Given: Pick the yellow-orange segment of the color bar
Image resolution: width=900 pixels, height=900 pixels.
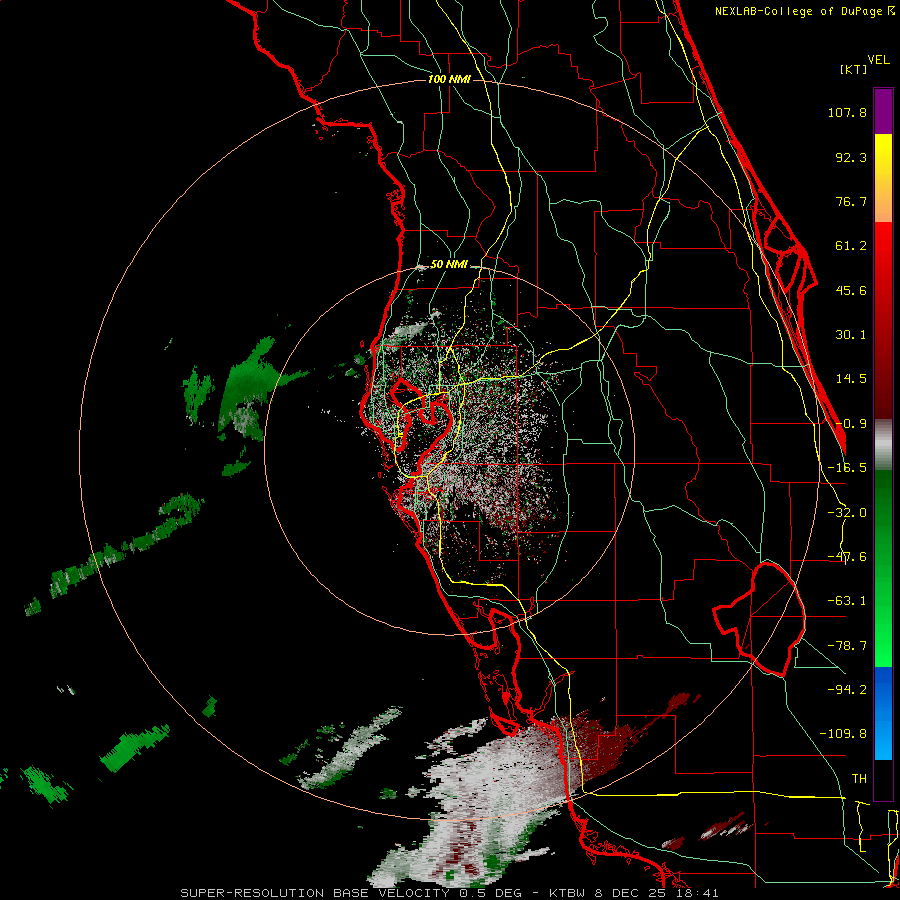Looking at the screenshot, I should coord(883,178).
